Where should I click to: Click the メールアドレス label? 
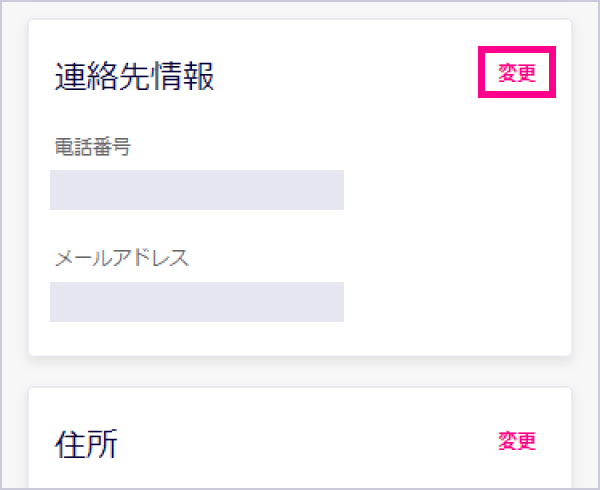(122, 258)
